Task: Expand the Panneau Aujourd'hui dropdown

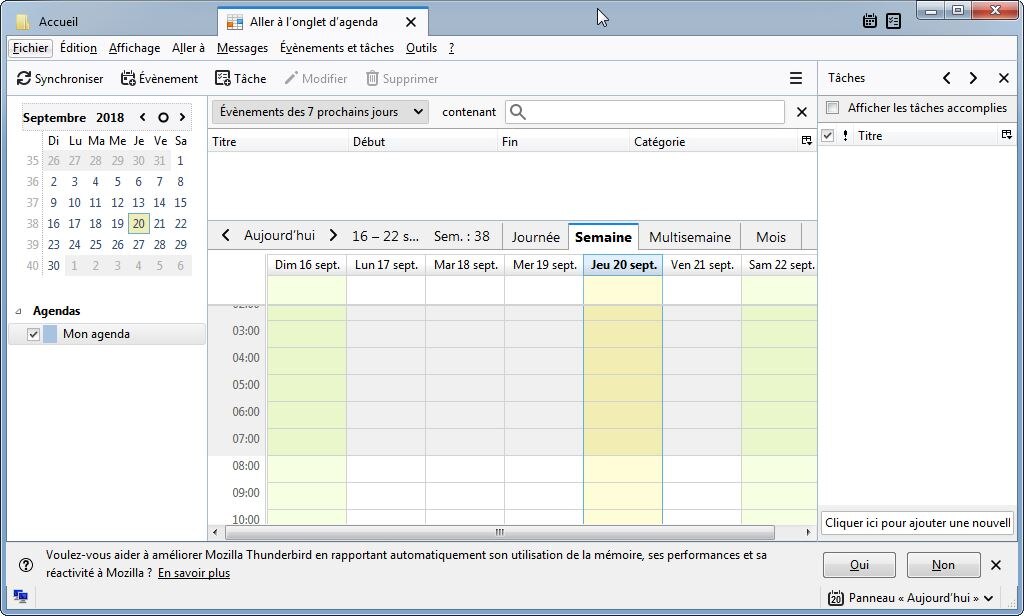Action: (988, 598)
